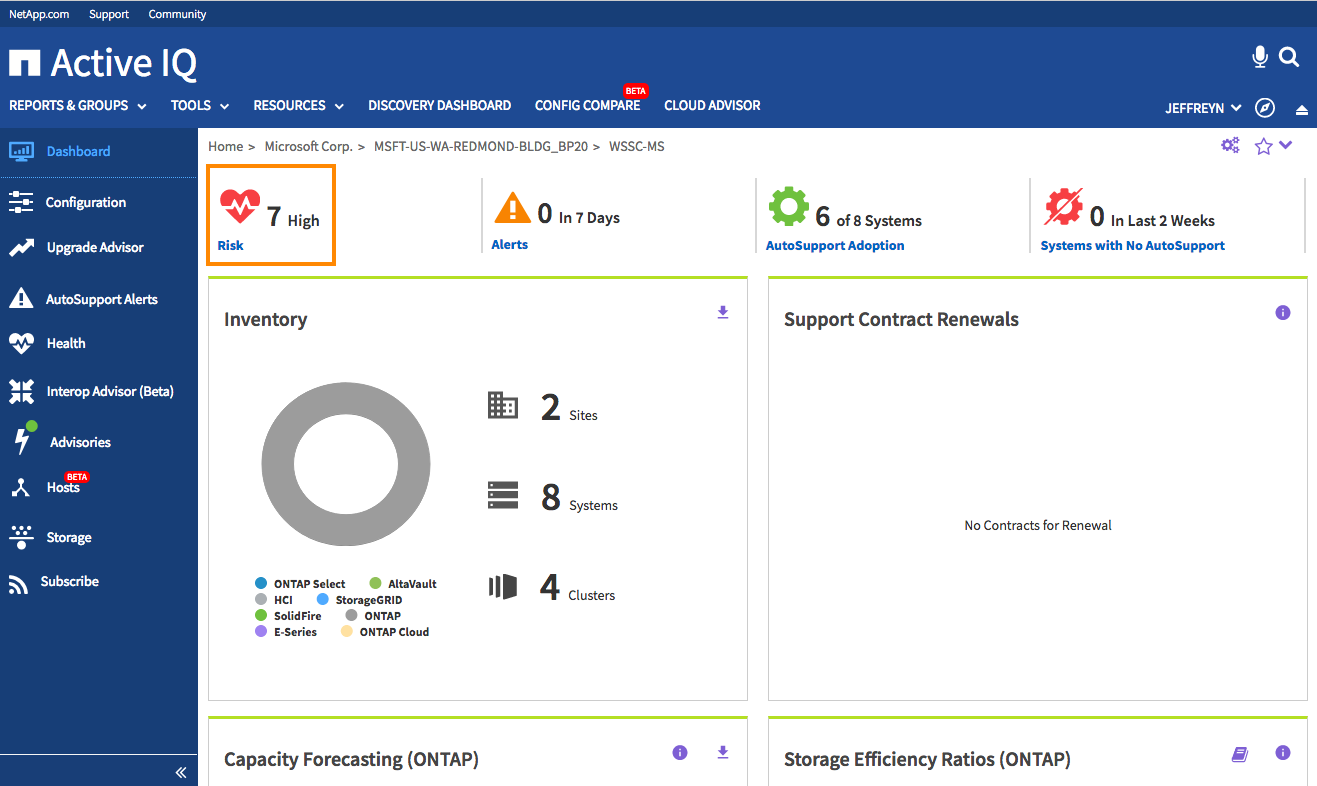Open search with the magnifying glass icon
Image resolution: width=1317 pixels, height=786 pixels.
click(x=1289, y=58)
